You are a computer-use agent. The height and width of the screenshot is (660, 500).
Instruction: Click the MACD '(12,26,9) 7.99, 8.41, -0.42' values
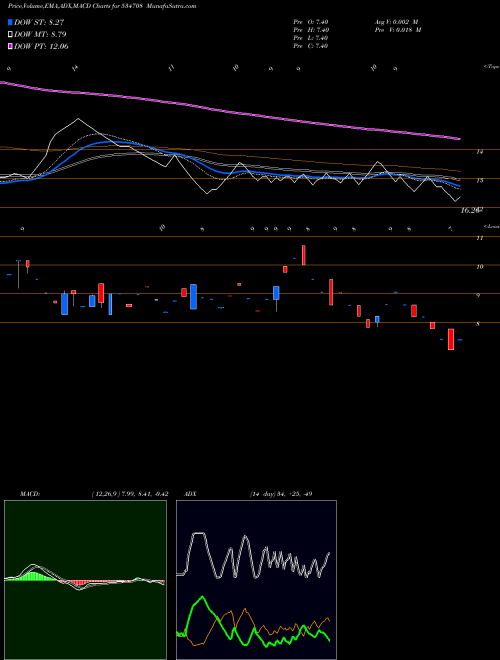click(130, 494)
